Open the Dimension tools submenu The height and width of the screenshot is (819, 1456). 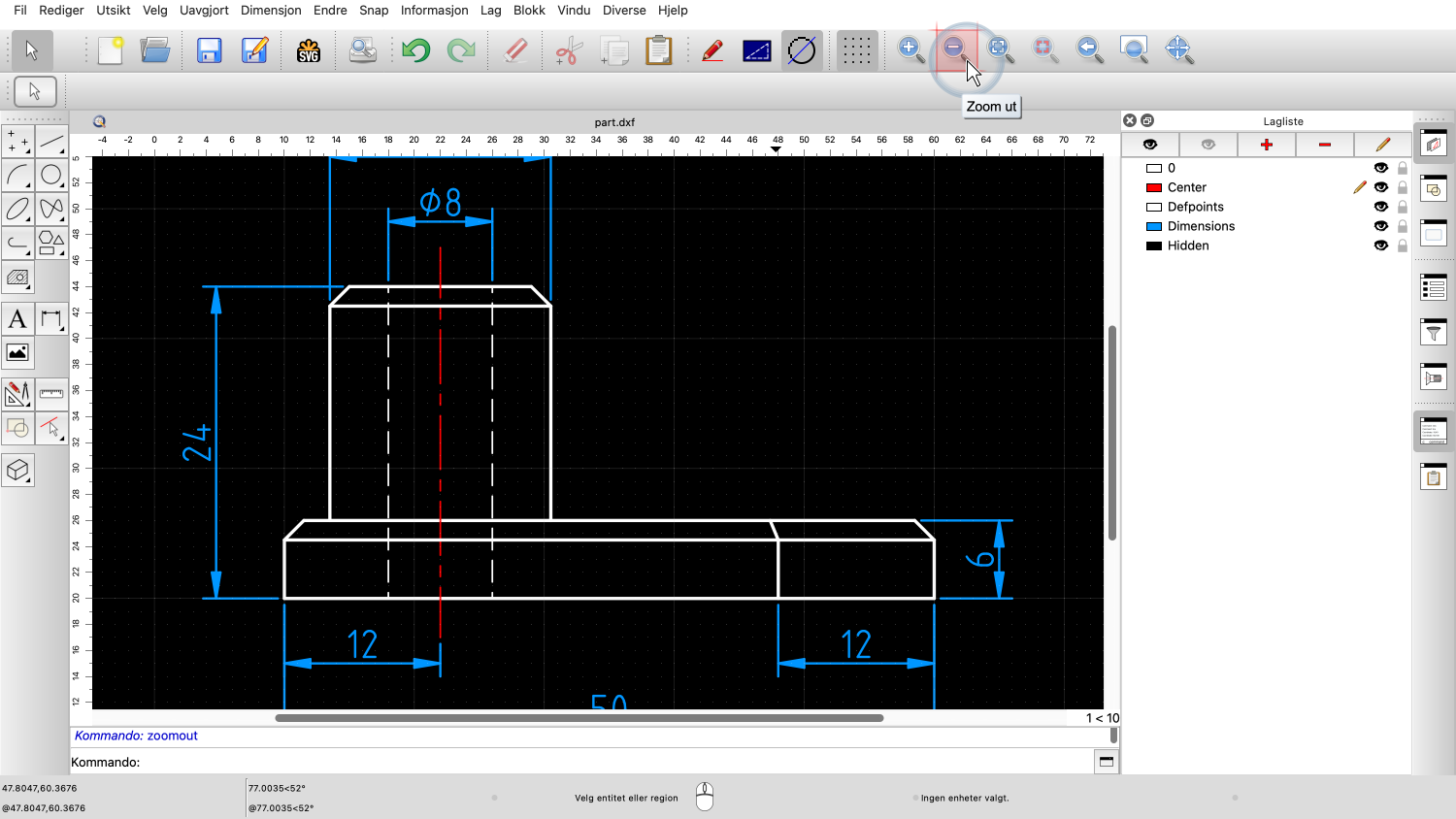(51, 319)
